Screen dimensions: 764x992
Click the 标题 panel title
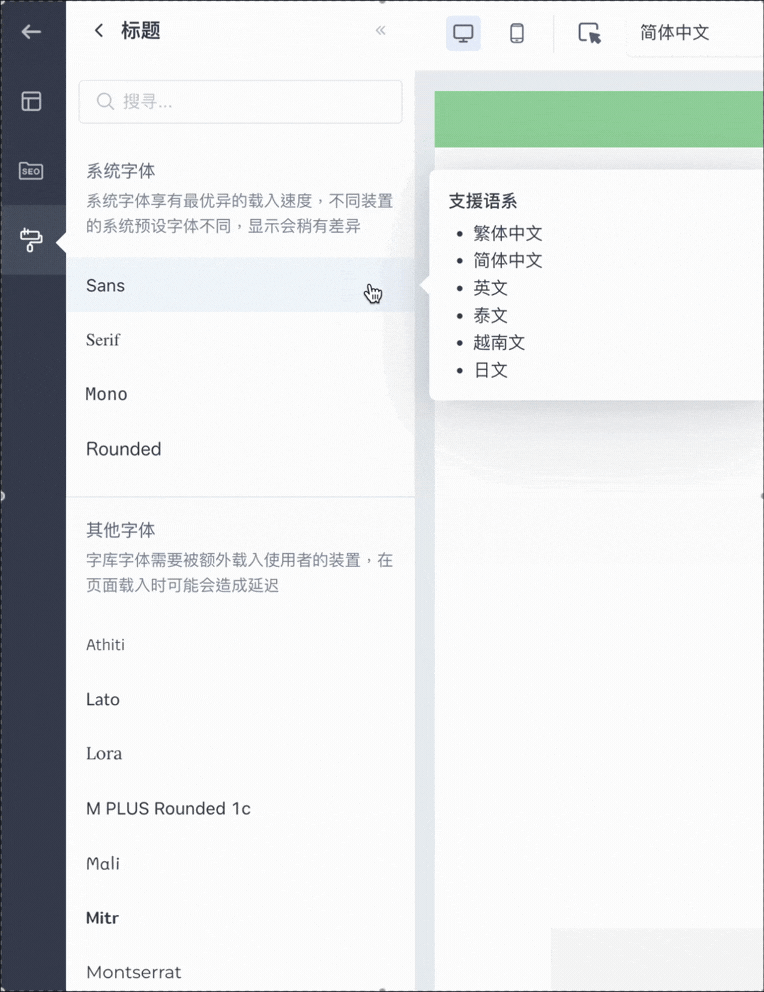140,30
